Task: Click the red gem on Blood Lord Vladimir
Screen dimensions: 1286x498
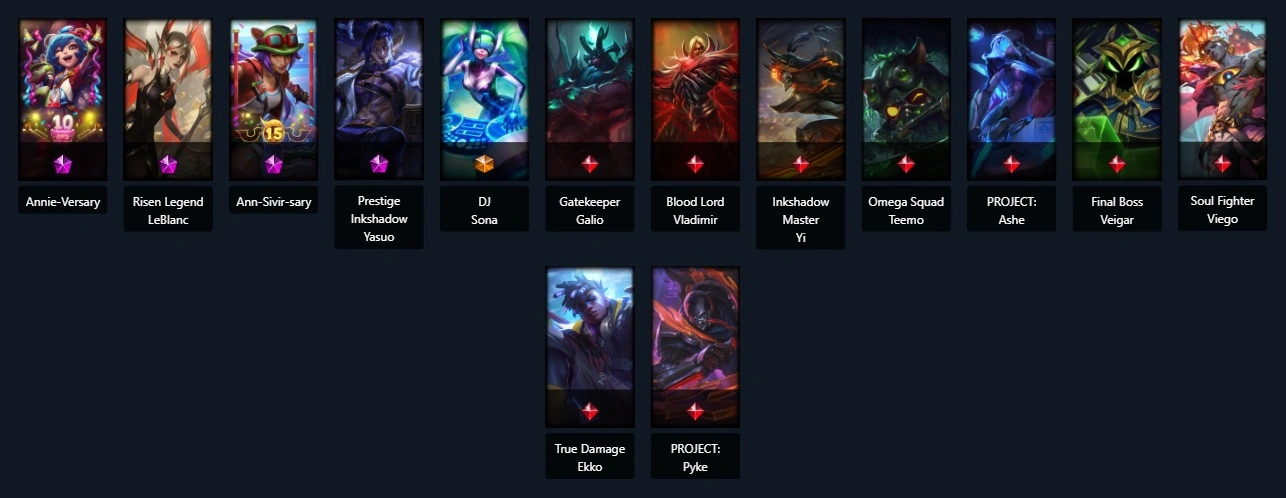Action: click(695, 163)
